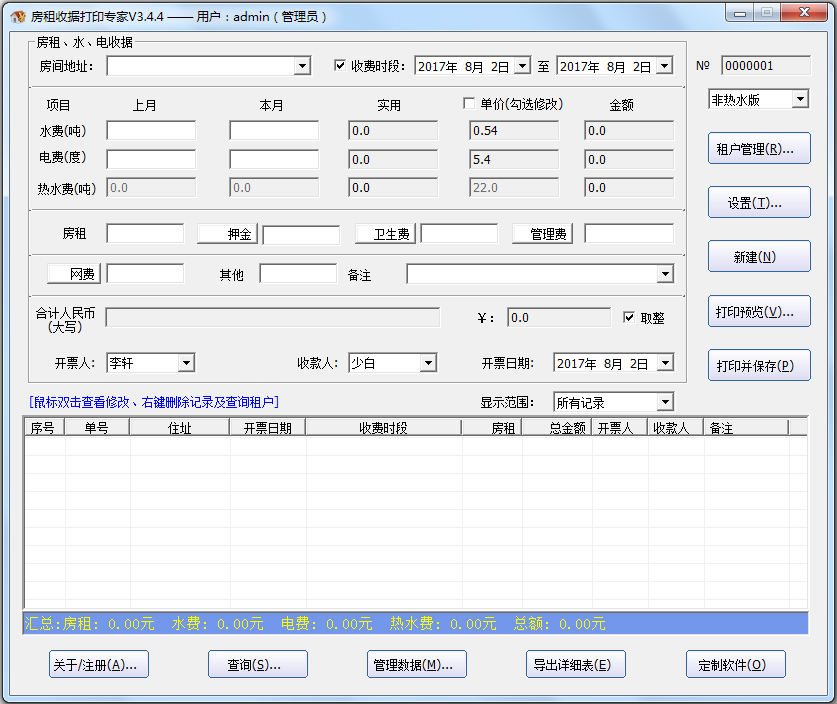Open the 开票日期 date picker
Image resolution: width=837 pixels, height=704 pixels.
click(666, 363)
